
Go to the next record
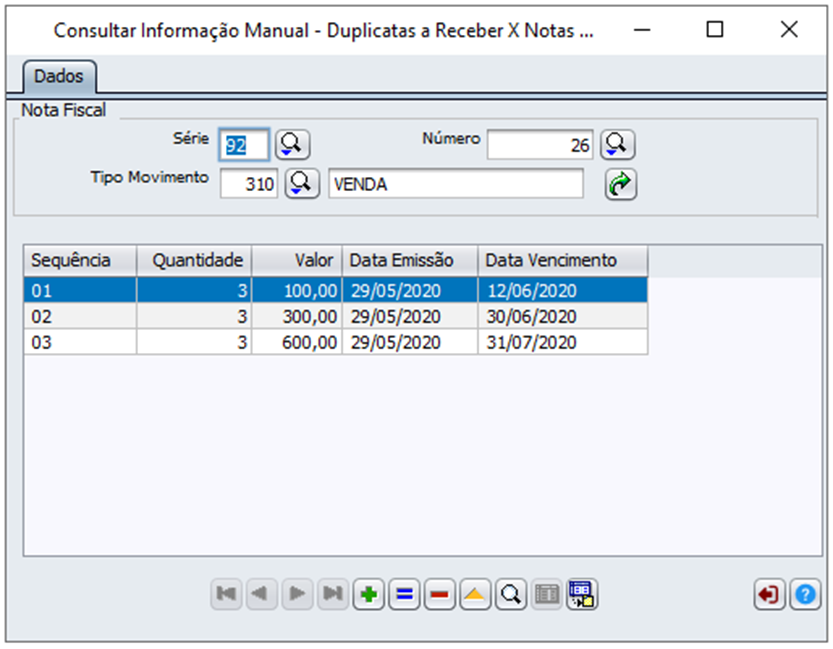pyautogui.click(x=297, y=594)
